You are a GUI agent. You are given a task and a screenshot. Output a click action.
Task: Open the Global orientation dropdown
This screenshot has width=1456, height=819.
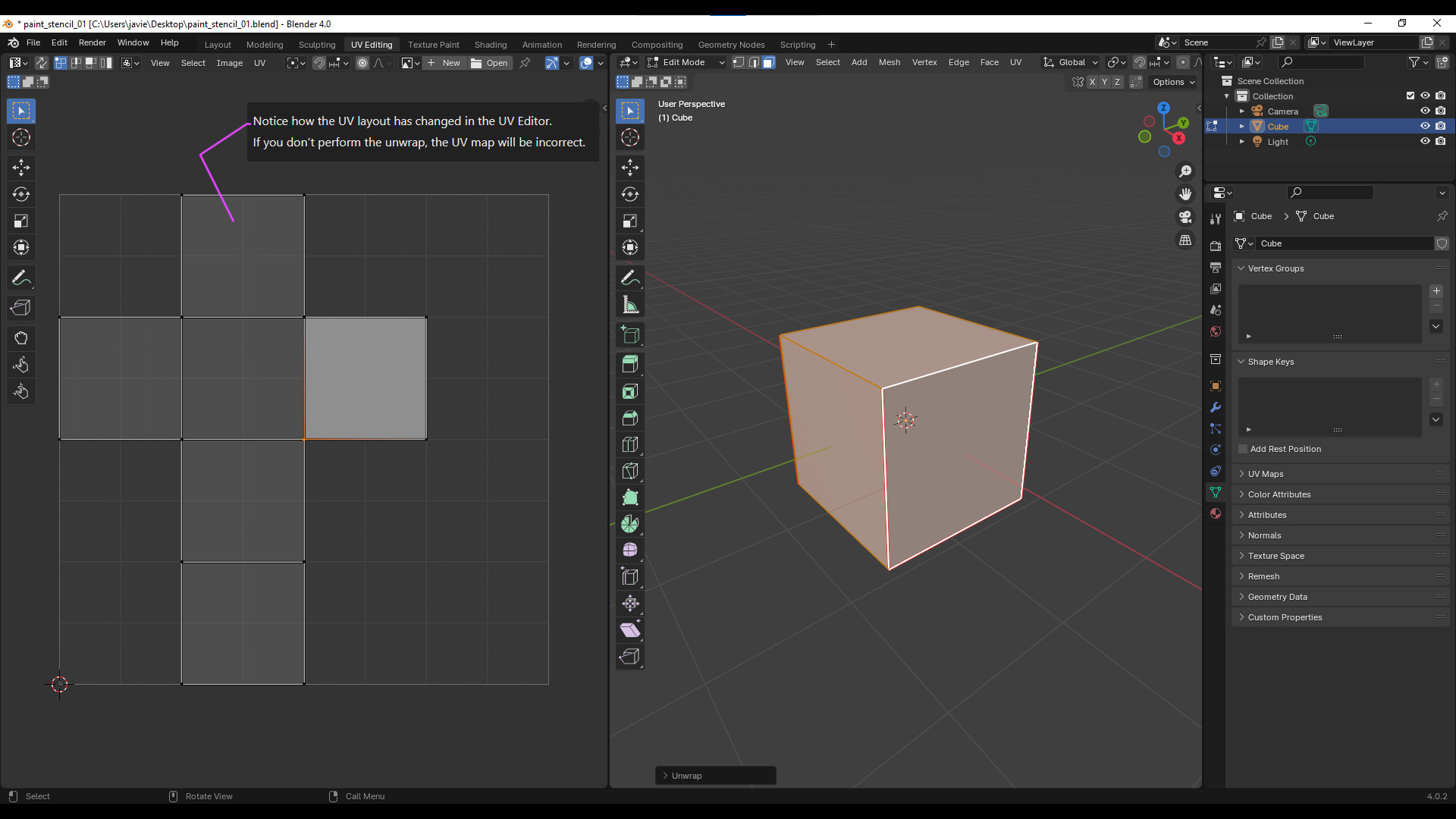(1070, 62)
